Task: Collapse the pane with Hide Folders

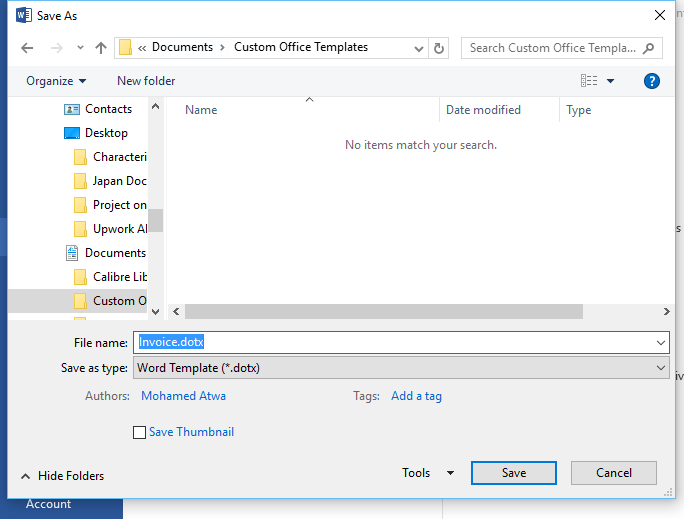Action: coord(63,476)
